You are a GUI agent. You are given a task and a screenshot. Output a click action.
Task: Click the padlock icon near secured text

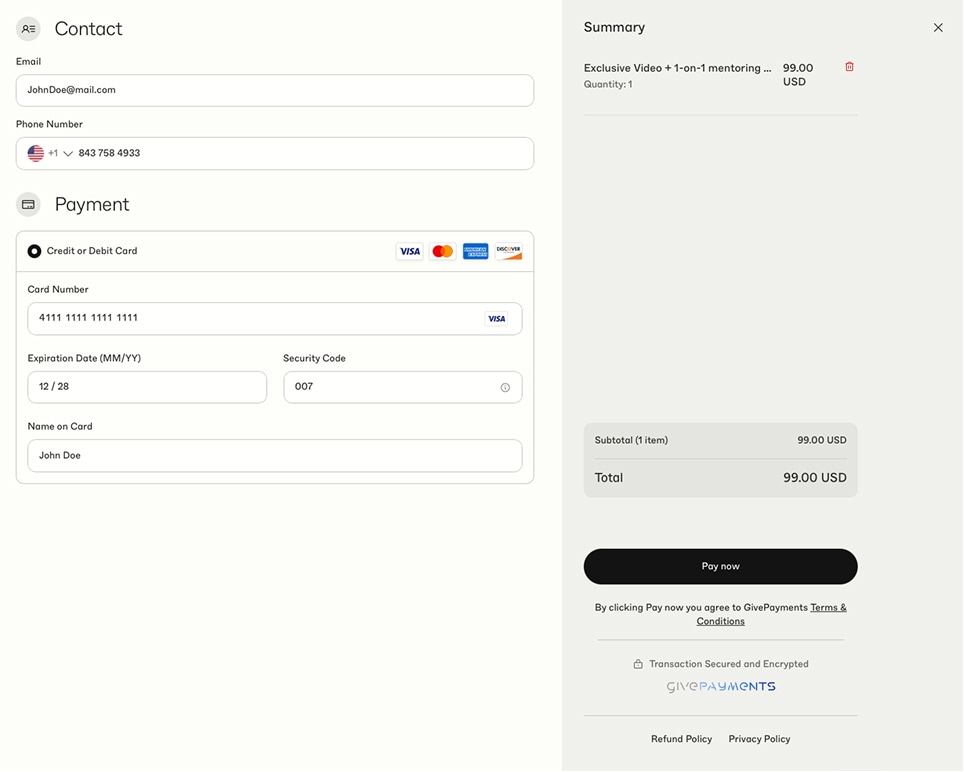tap(638, 664)
